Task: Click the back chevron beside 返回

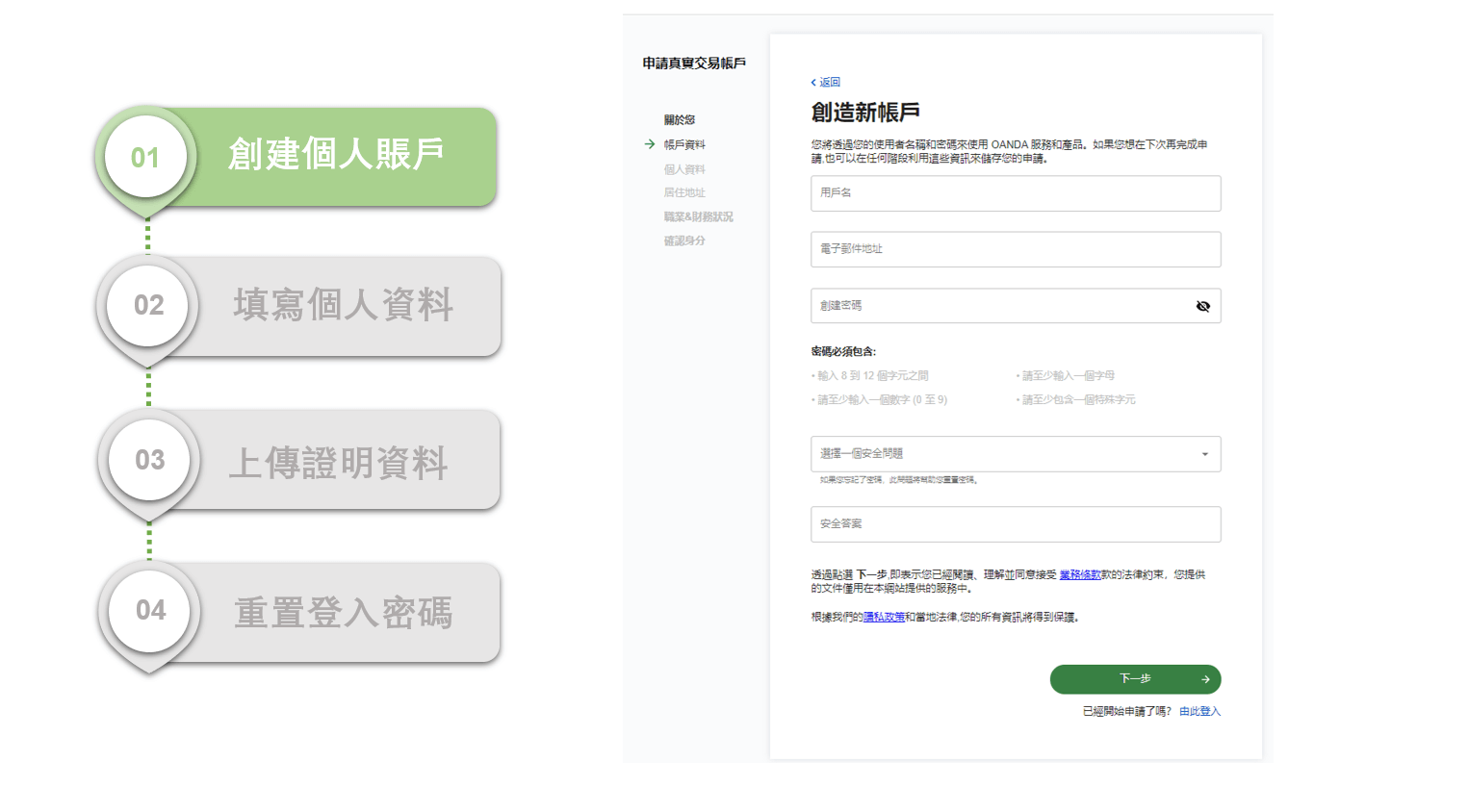Action: click(814, 82)
